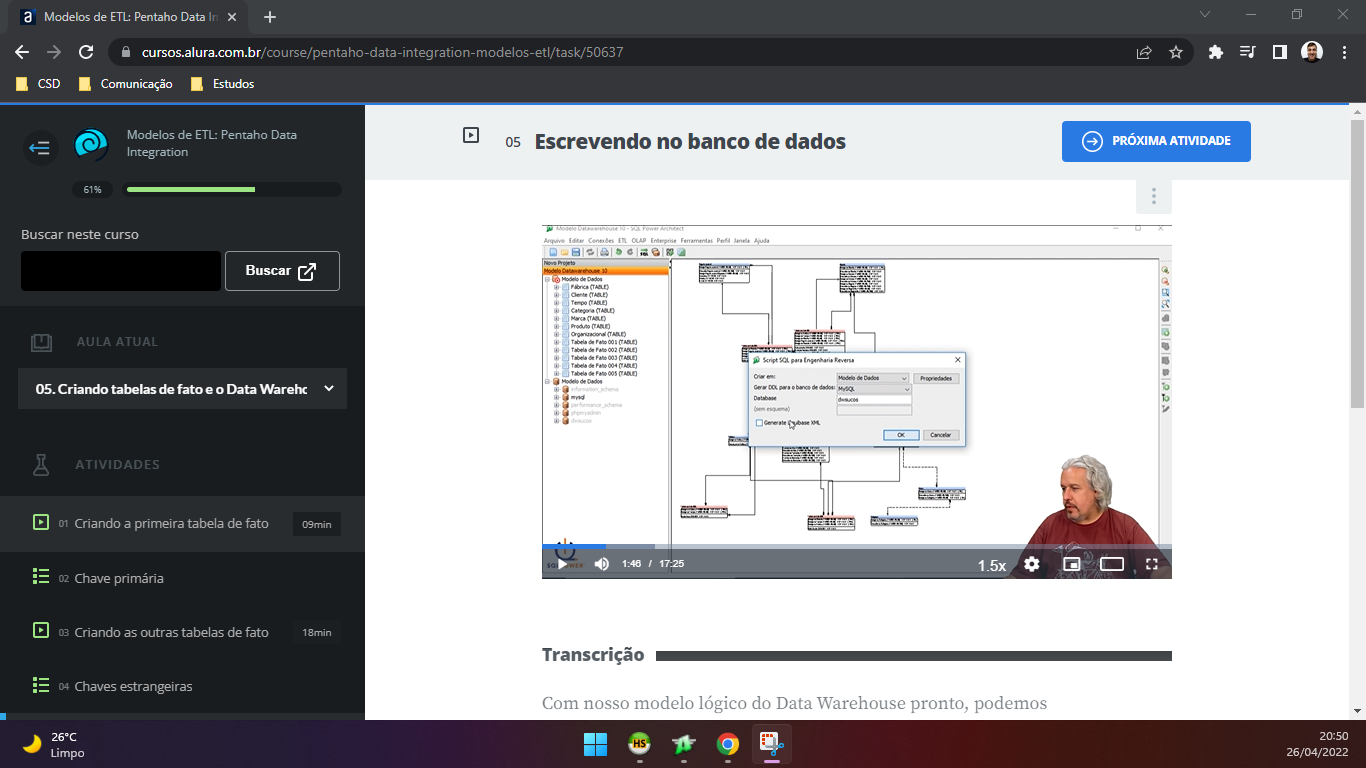Viewport: 1366px width, 768px height.
Task: Bookmark this page with the star
Action: [x=1176, y=52]
